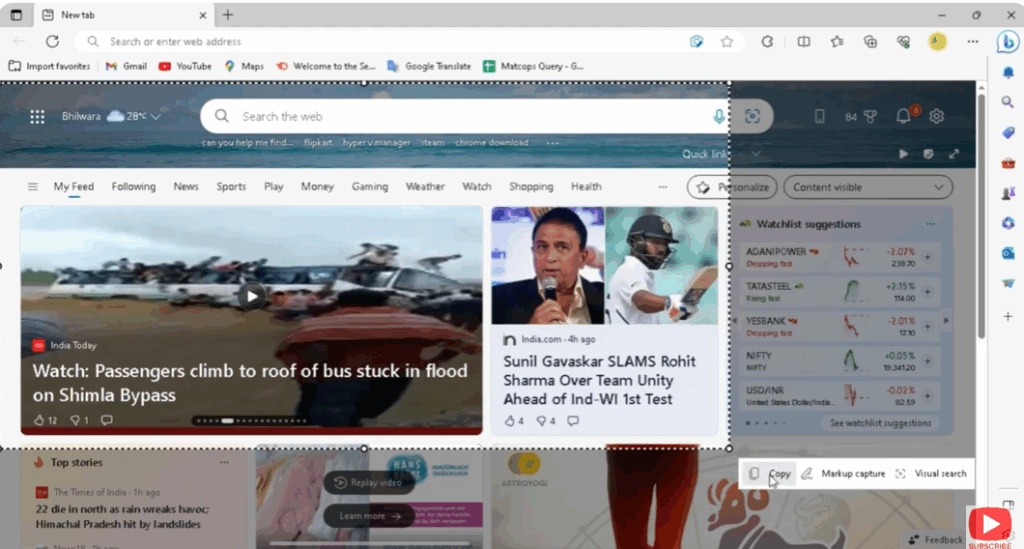This screenshot has height=549, width=1024.
Task: Click the split screen icon in toolbar
Action: [x=803, y=42]
